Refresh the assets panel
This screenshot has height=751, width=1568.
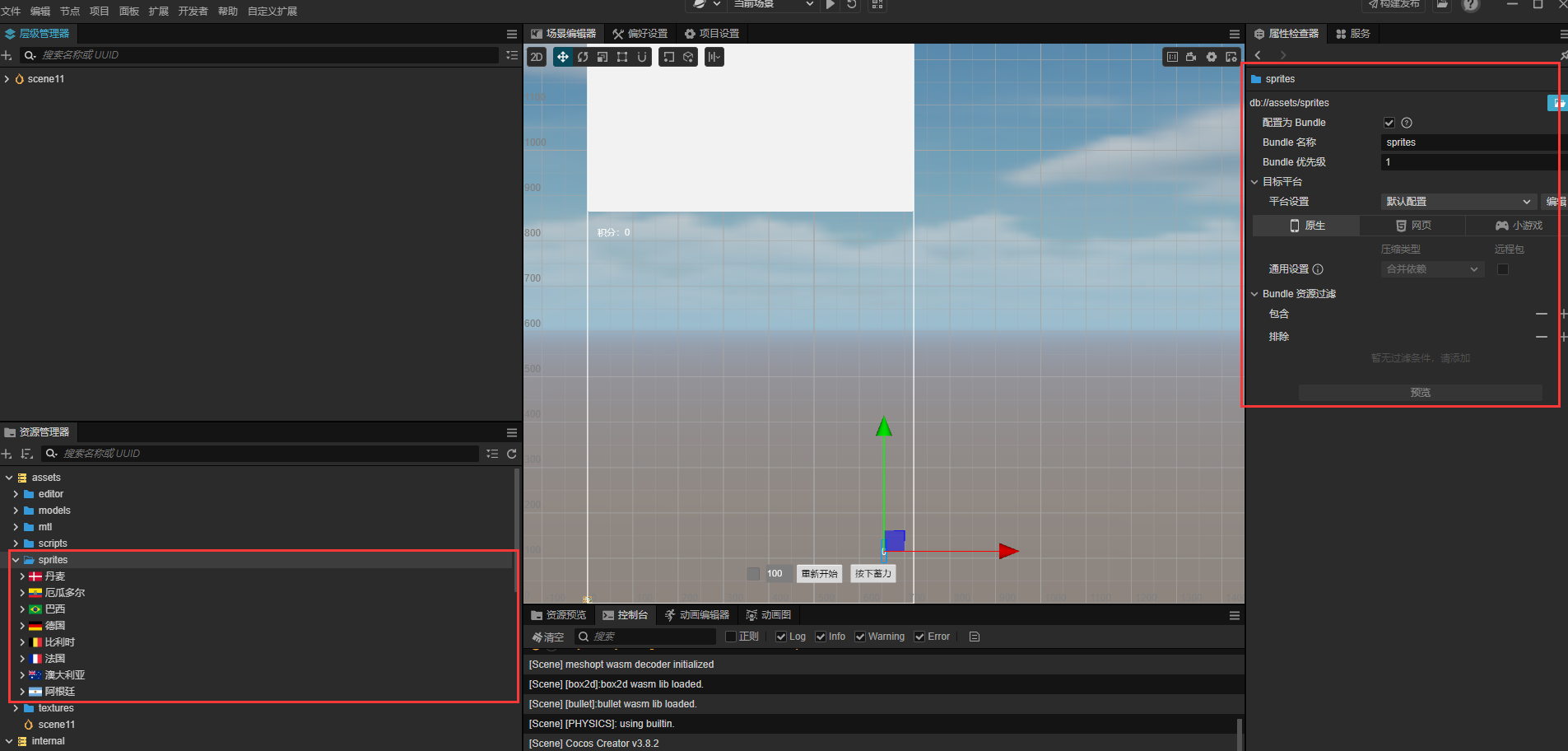(x=512, y=454)
